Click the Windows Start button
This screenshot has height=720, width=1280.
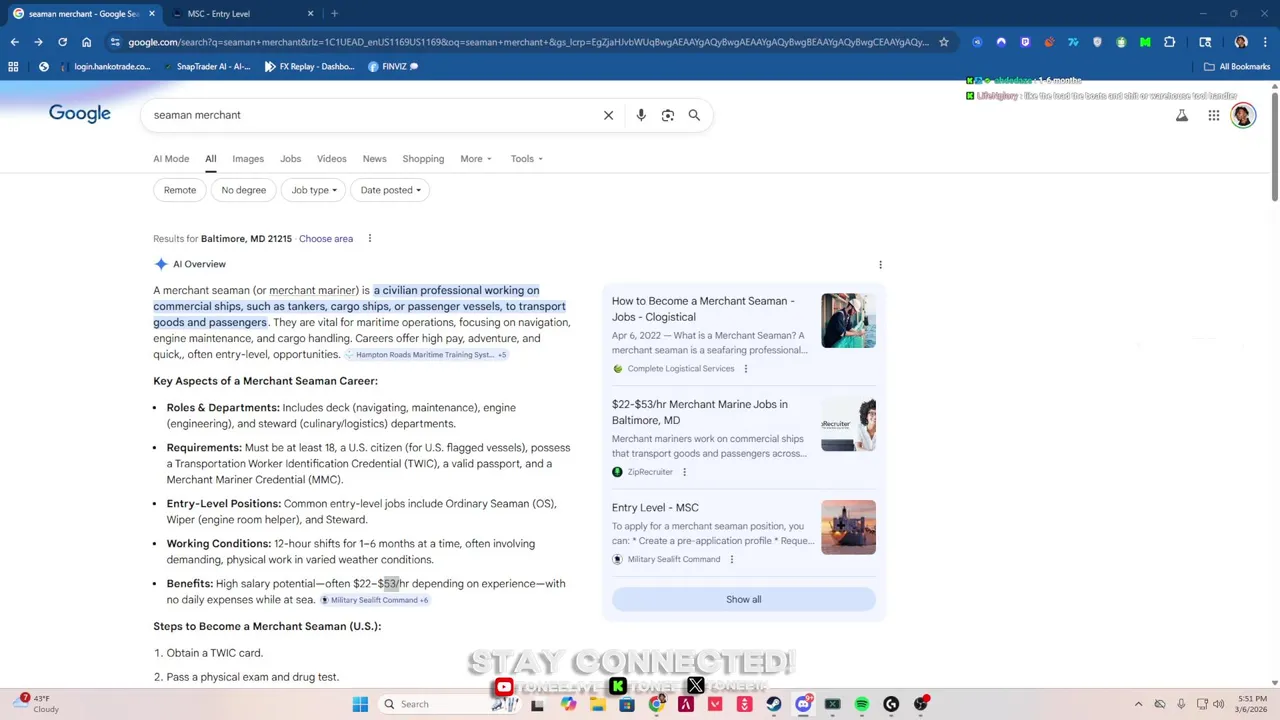tap(360, 704)
